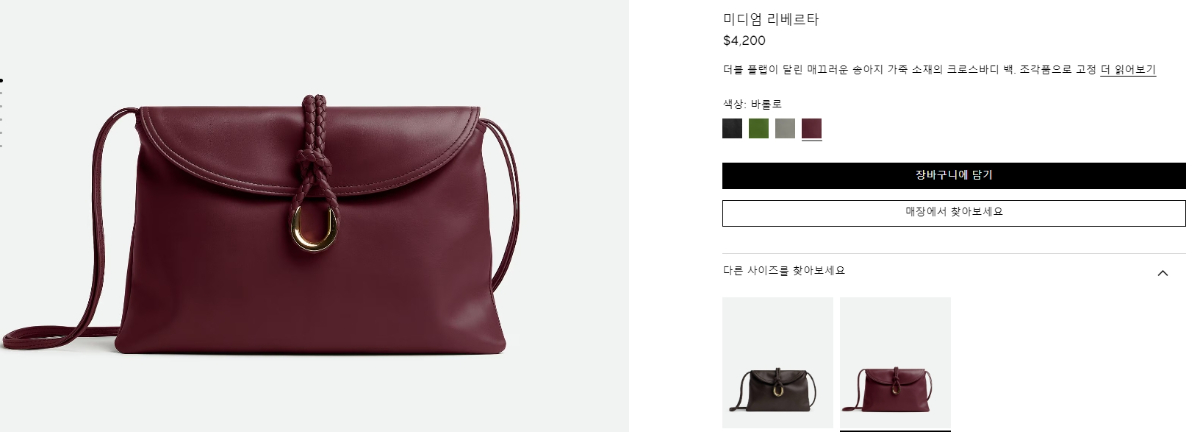1200x432 pixels.
Task: Jump to the second image indicator dot
Action: click(1, 93)
